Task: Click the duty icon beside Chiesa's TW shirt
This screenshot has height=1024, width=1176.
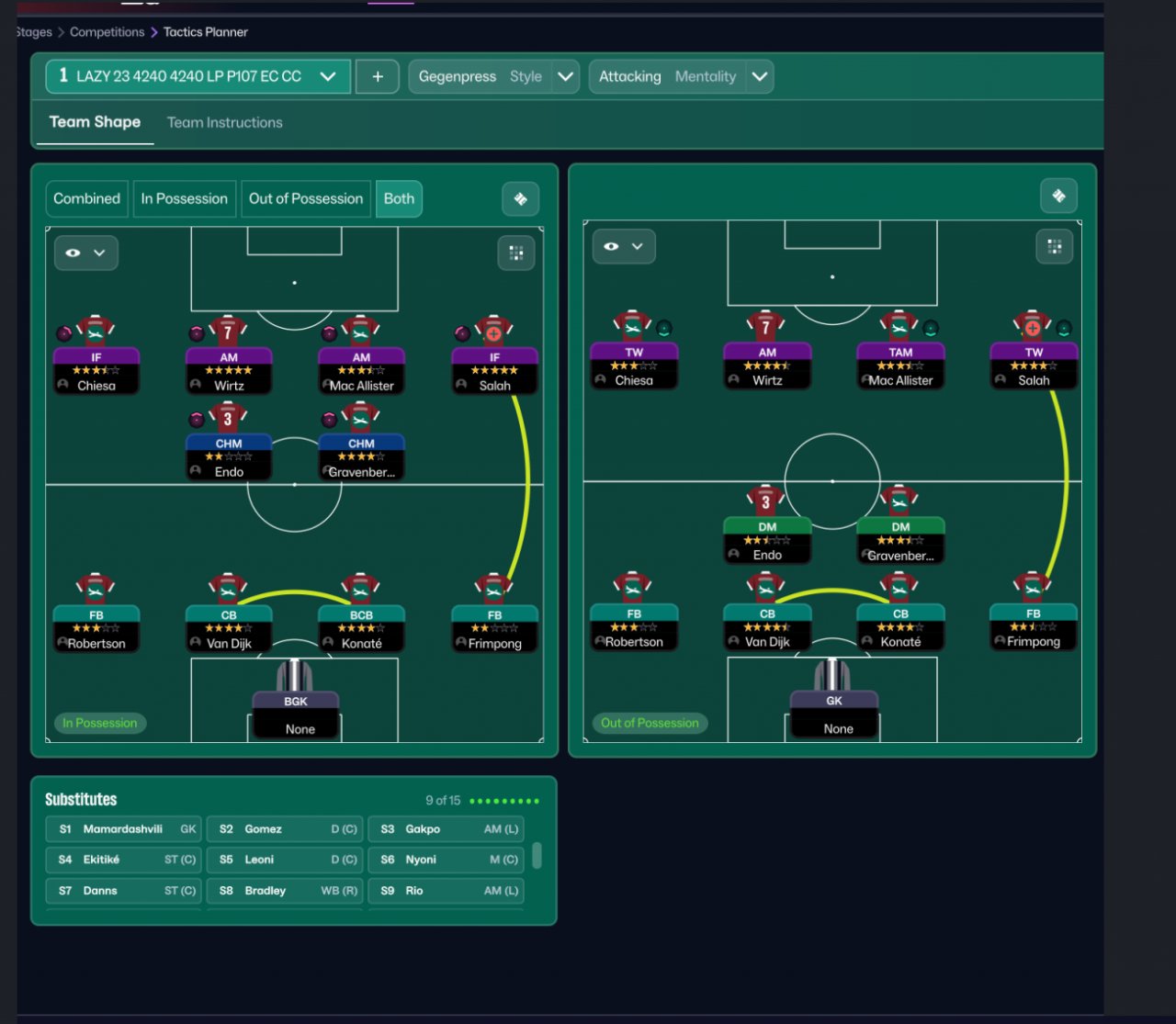Action: click(x=664, y=328)
